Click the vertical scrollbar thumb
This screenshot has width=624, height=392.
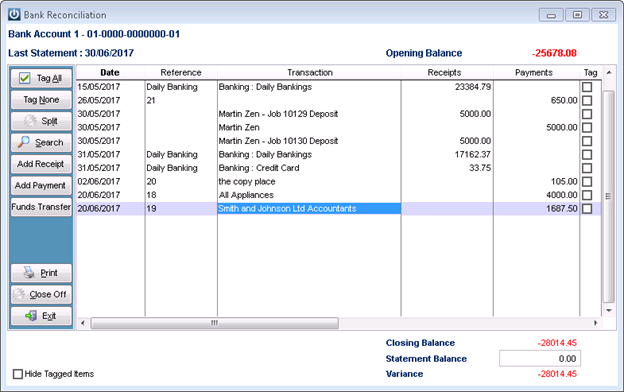click(x=609, y=196)
